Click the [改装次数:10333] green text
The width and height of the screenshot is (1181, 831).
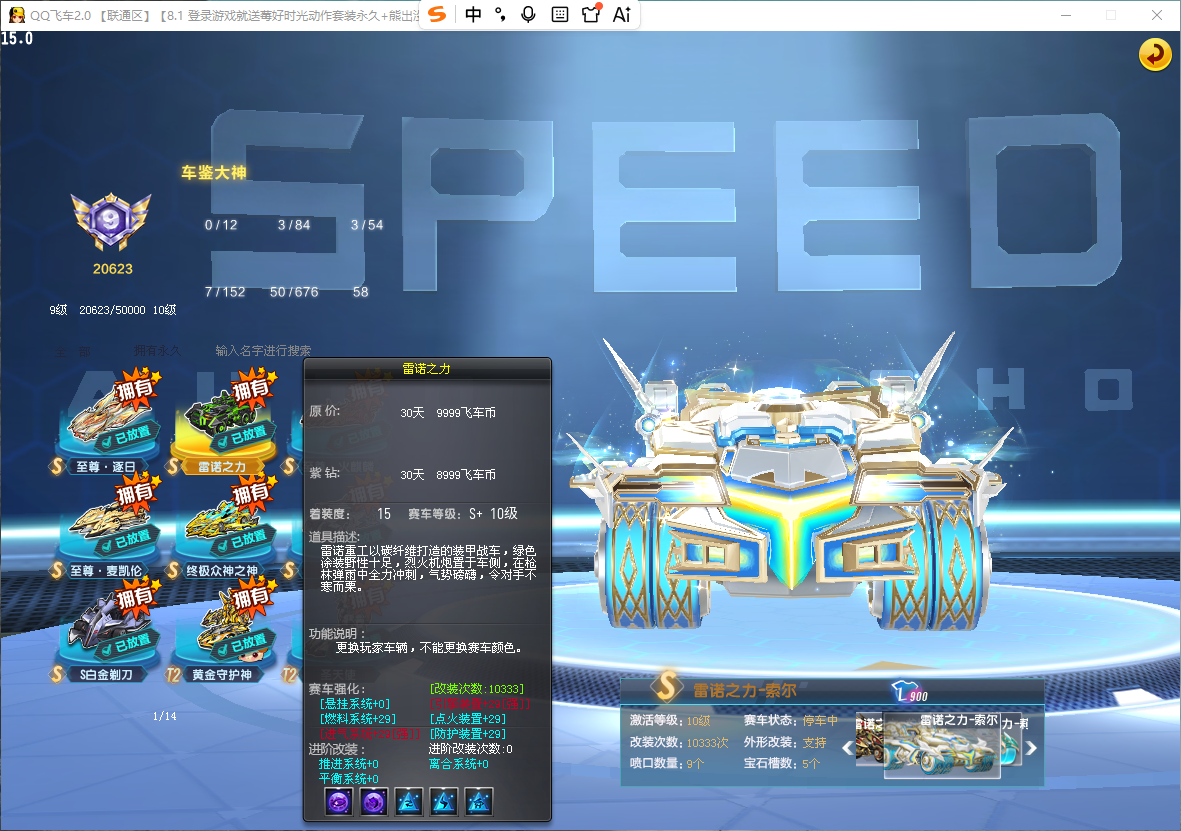[476, 689]
